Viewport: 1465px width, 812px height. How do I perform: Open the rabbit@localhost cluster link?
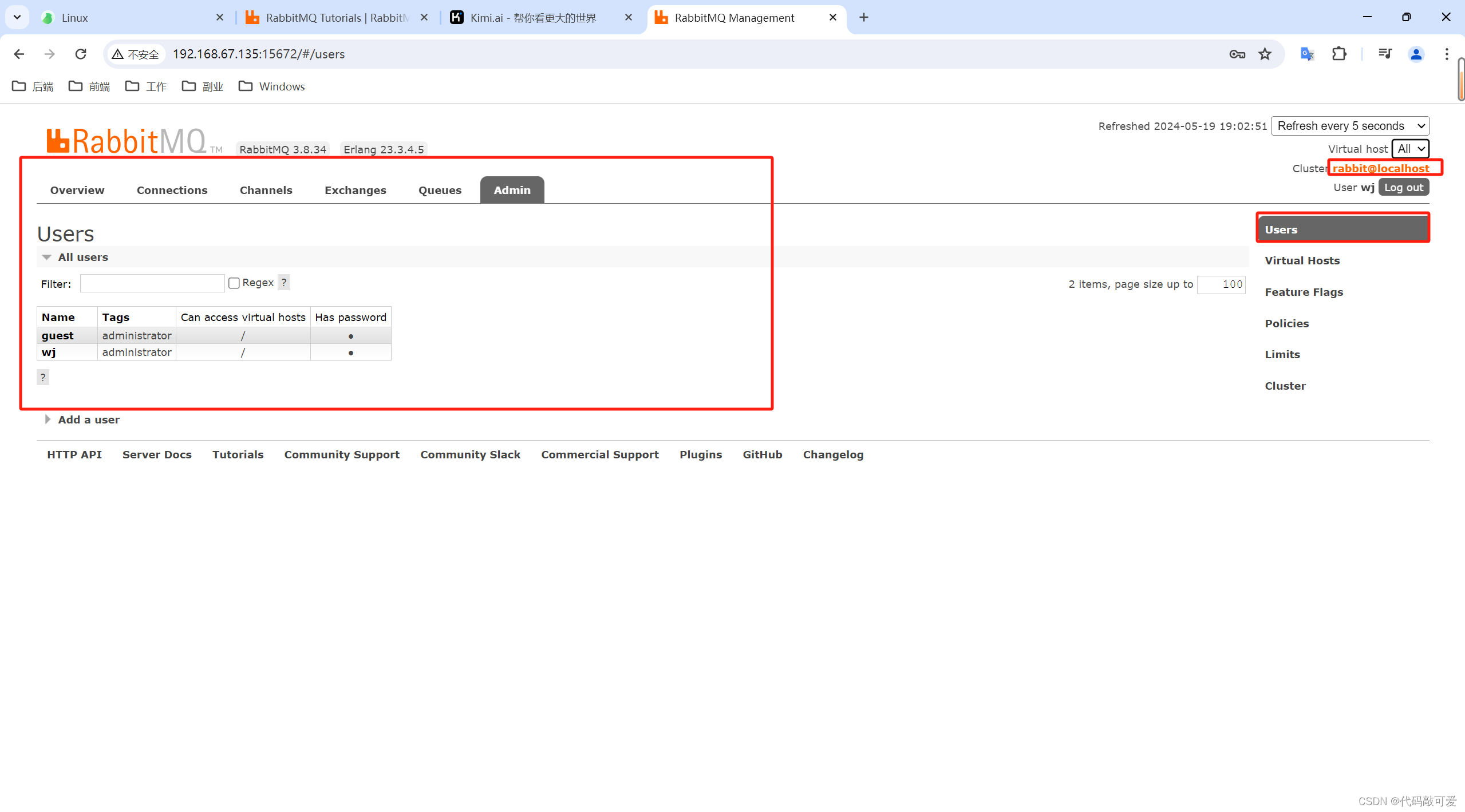point(1380,168)
